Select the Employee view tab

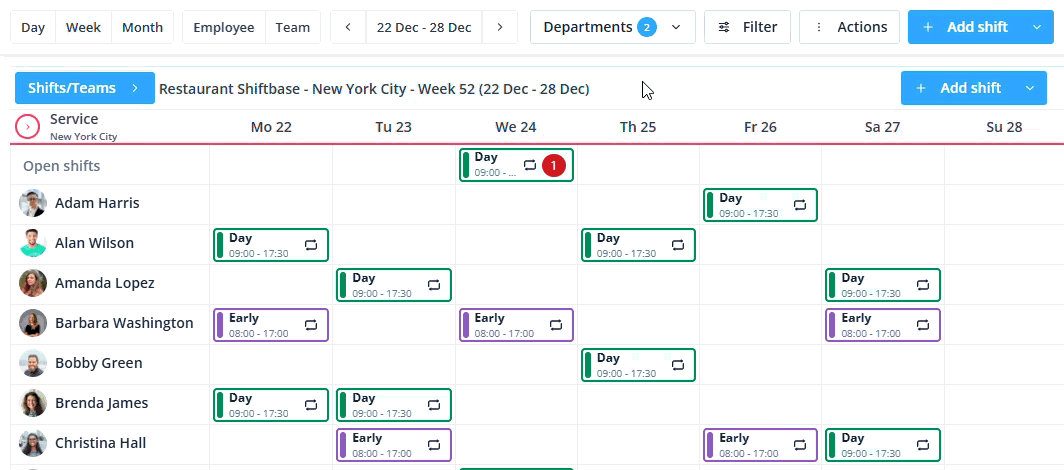[x=224, y=27]
